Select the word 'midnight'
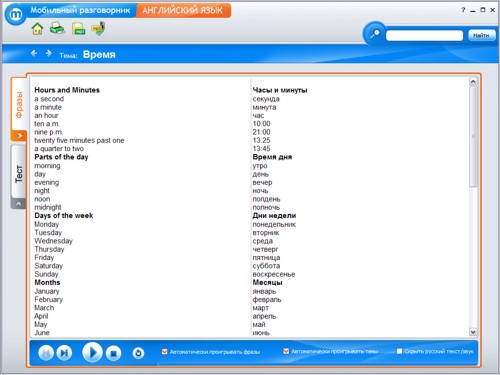The height and width of the screenshot is (375, 500). click(x=48, y=207)
